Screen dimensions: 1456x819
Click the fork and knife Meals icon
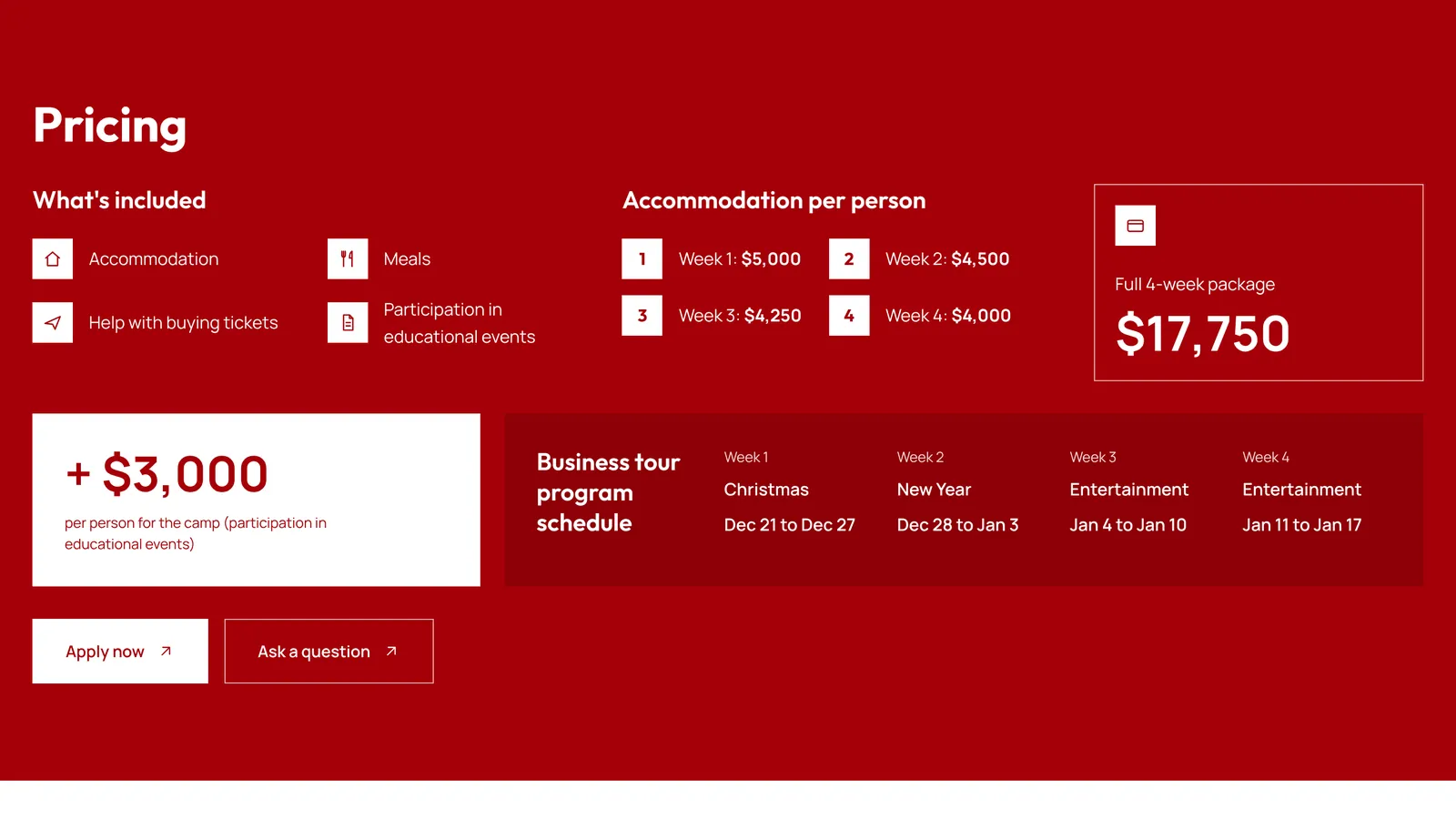[348, 259]
